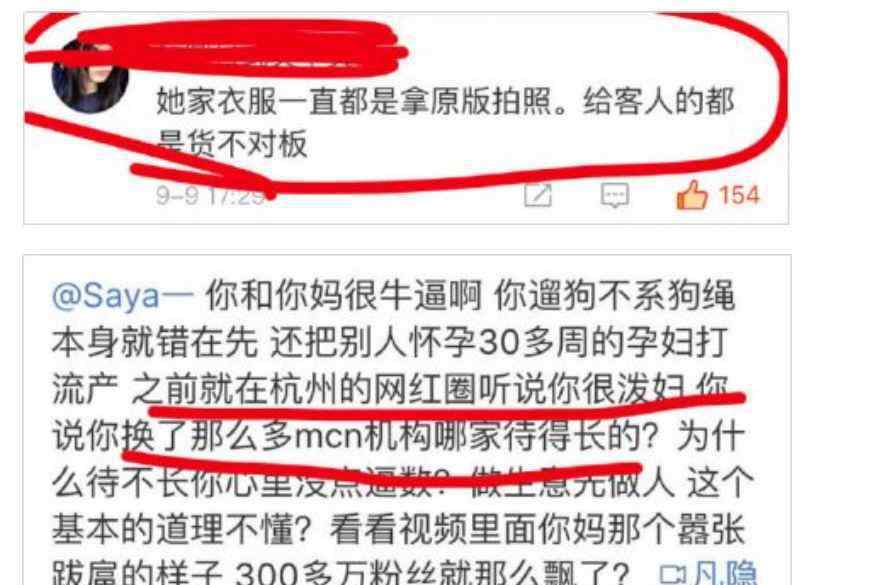Open the 凡.隐 link at bottom right
This screenshot has width=874, height=585.
coord(725,573)
